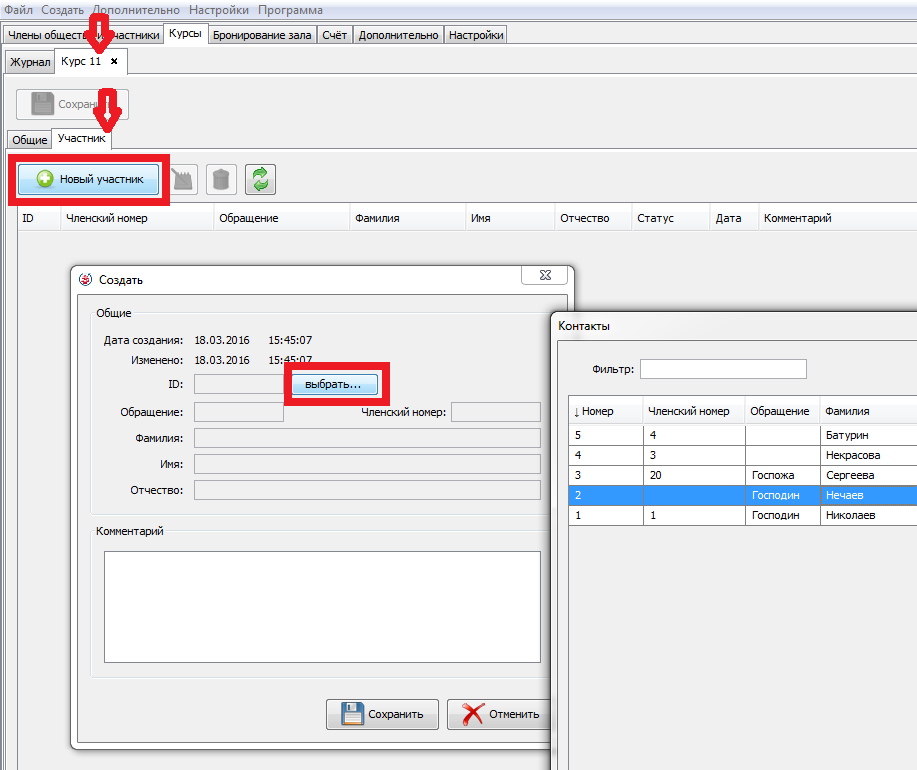
Task: Select the Николаев contact row
Action: click(743, 515)
